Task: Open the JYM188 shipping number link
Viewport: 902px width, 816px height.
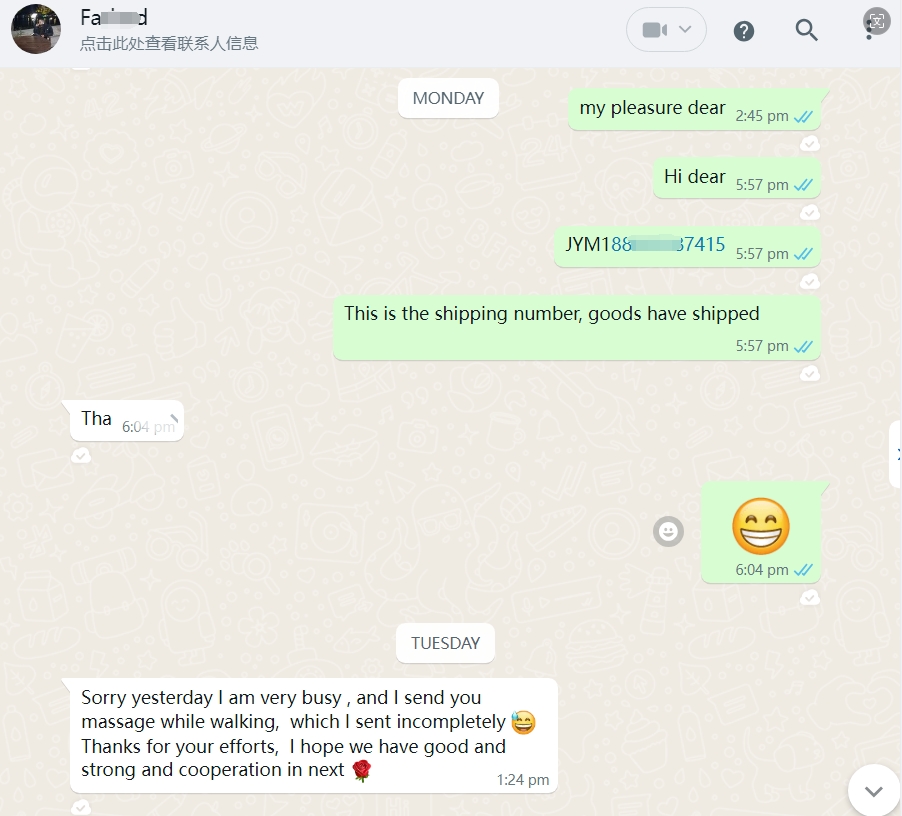Action: click(645, 244)
